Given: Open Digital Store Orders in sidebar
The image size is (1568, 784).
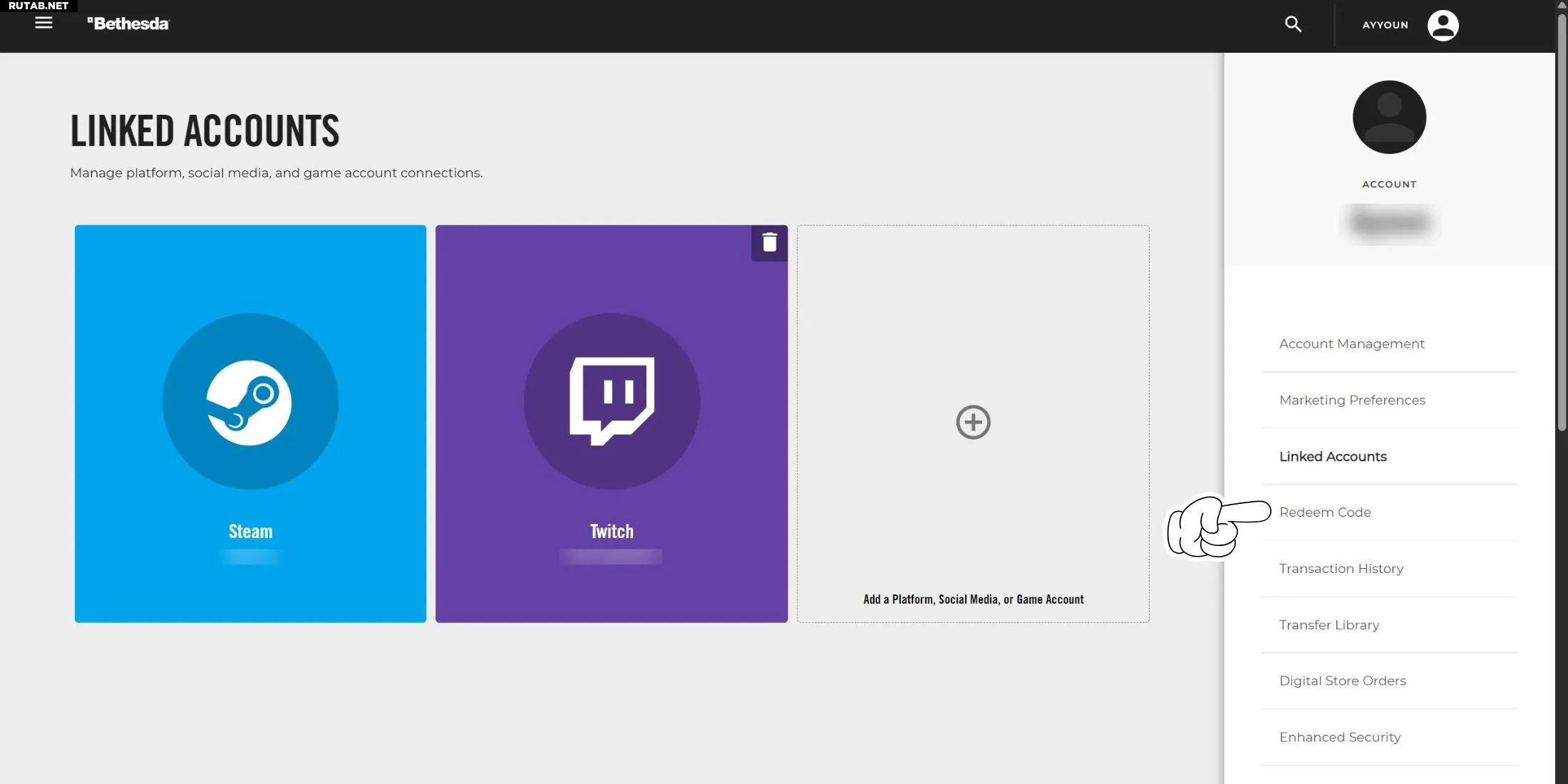Looking at the screenshot, I should [x=1342, y=681].
